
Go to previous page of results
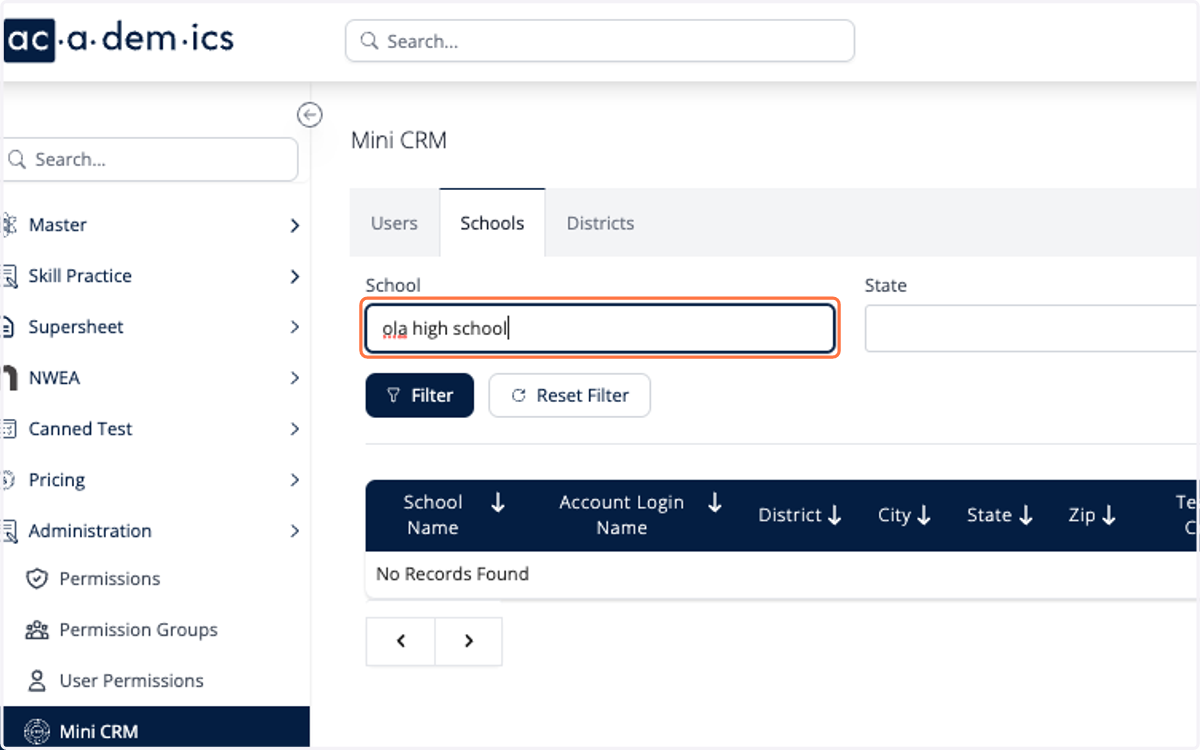[401, 641]
